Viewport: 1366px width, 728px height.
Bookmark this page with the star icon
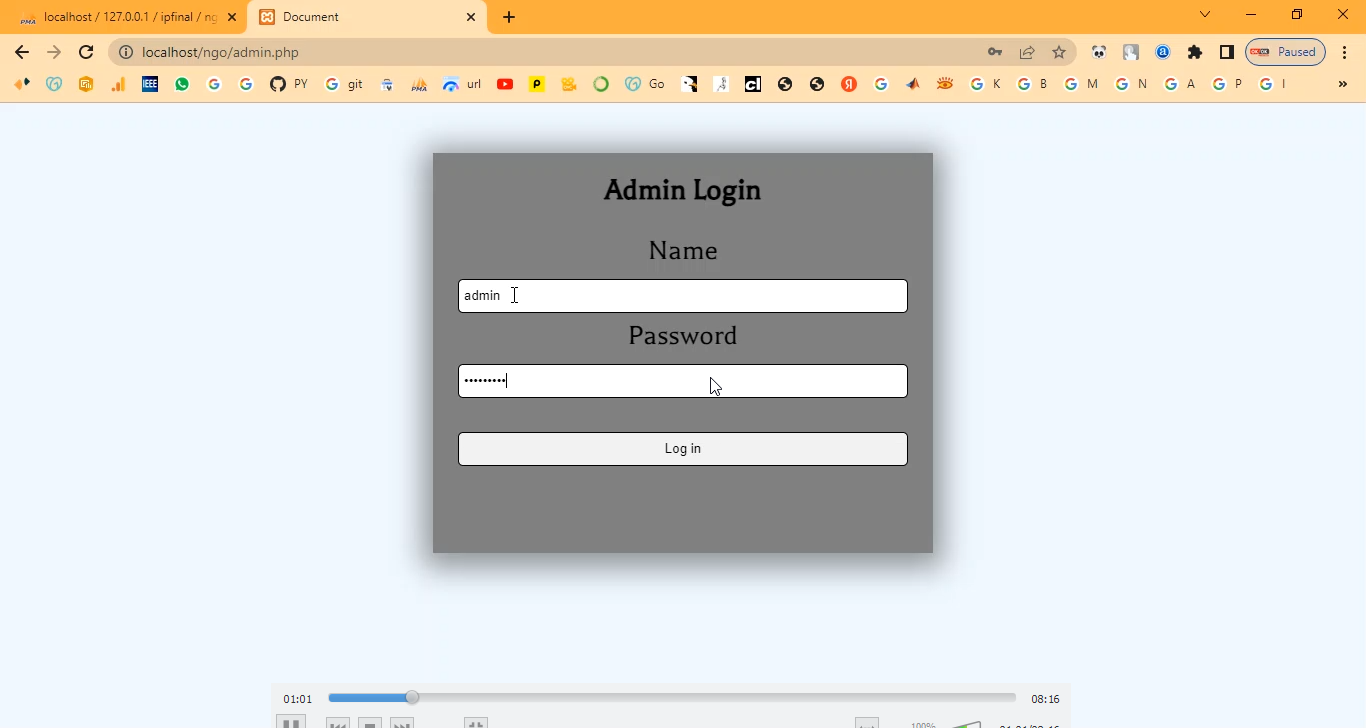pos(1059,52)
